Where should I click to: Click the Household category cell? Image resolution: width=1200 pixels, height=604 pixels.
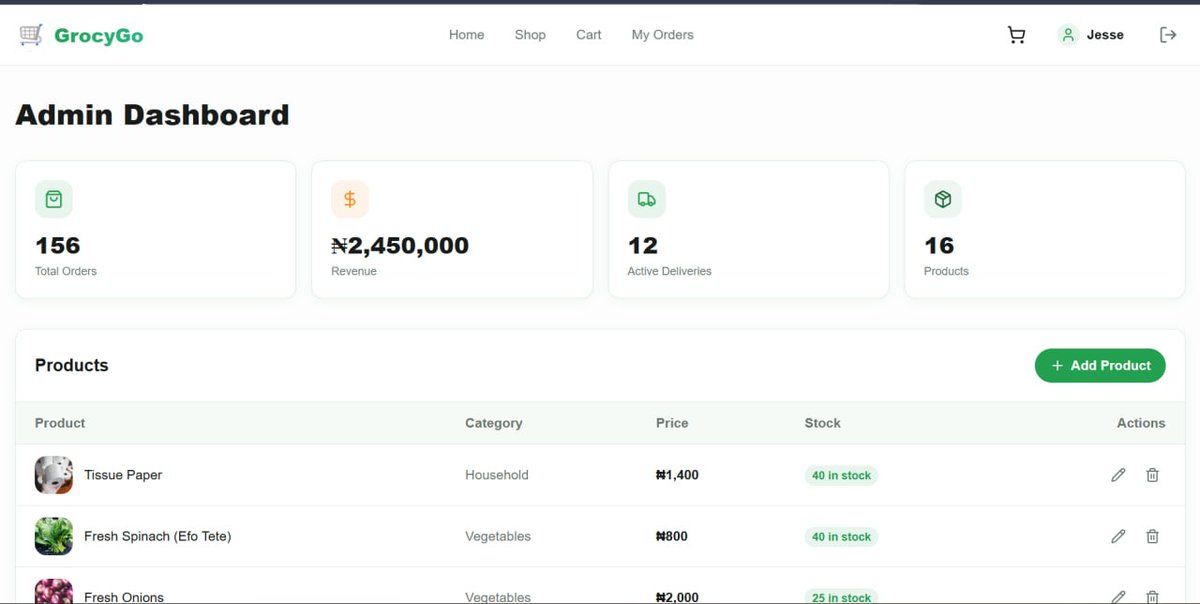tap(497, 475)
